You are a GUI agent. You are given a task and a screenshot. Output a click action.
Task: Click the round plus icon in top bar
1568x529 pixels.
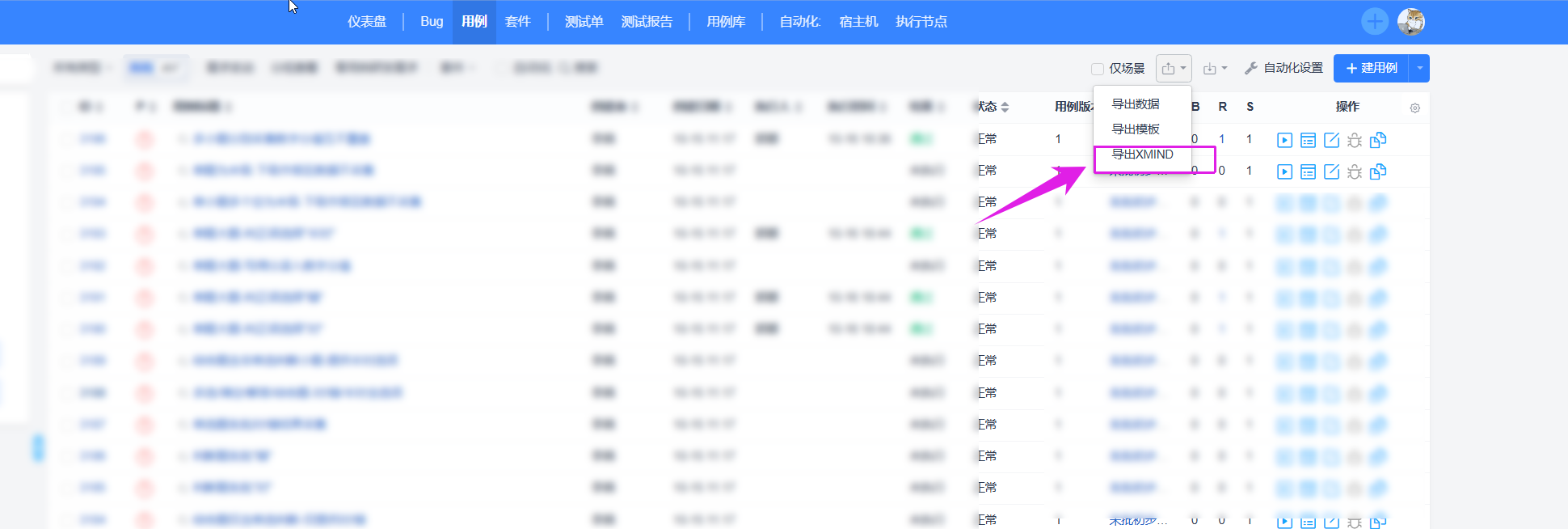point(1375,22)
